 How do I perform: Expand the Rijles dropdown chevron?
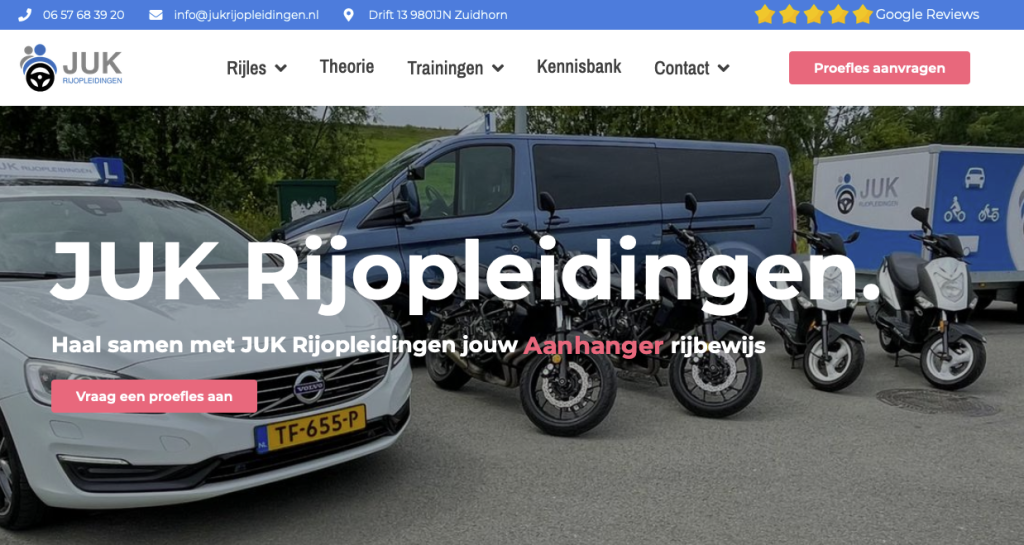[x=281, y=68]
